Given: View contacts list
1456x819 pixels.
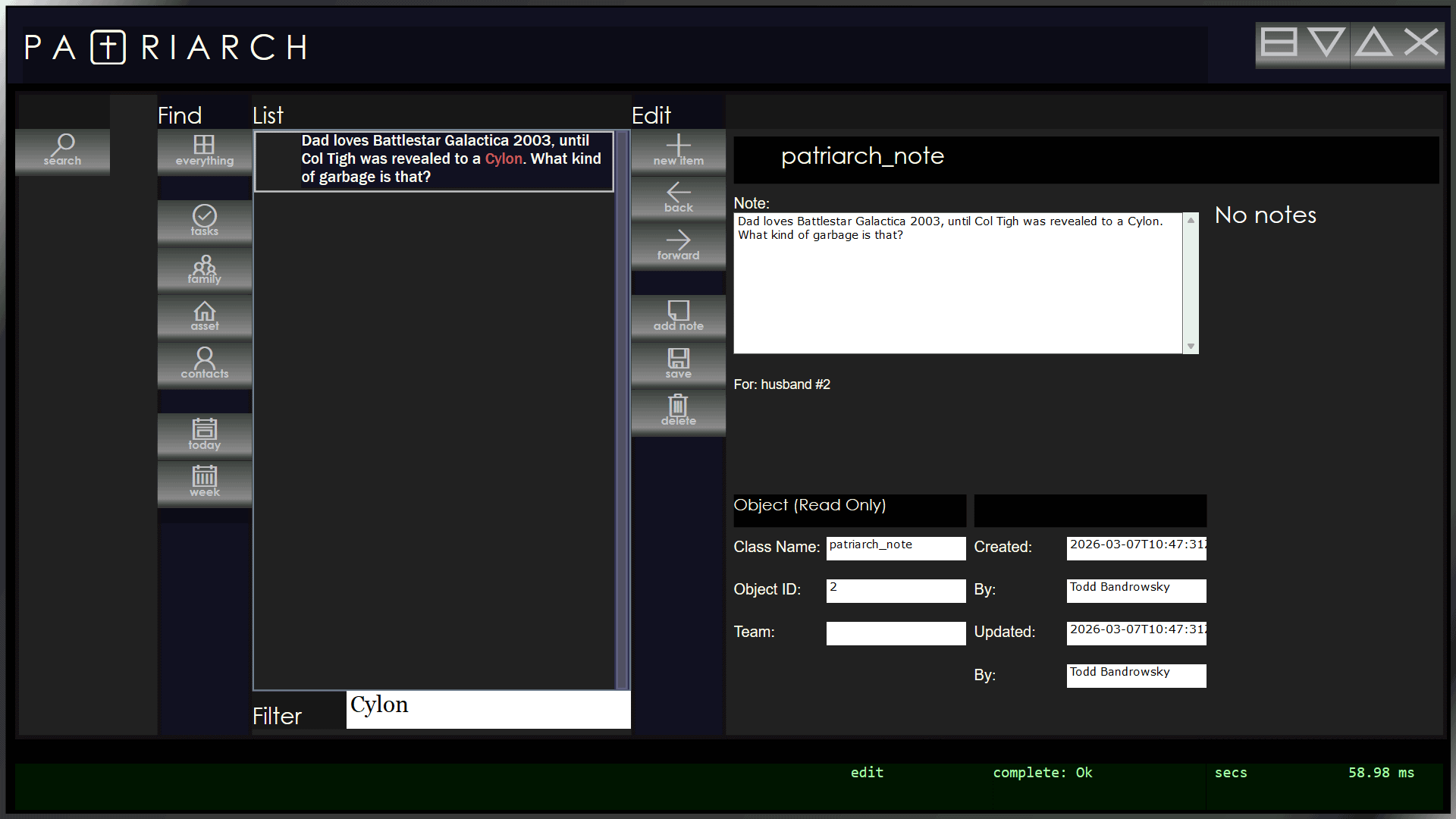Looking at the screenshot, I should point(204,363).
